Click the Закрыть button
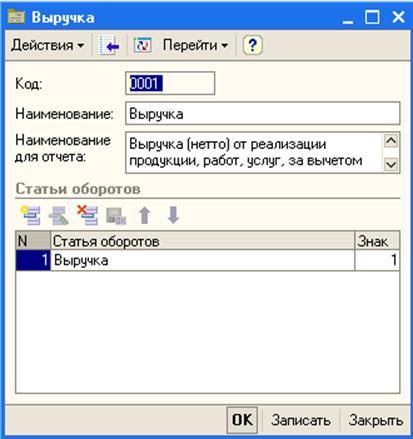Screen dimensions: 413x439 click(x=376, y=420)
